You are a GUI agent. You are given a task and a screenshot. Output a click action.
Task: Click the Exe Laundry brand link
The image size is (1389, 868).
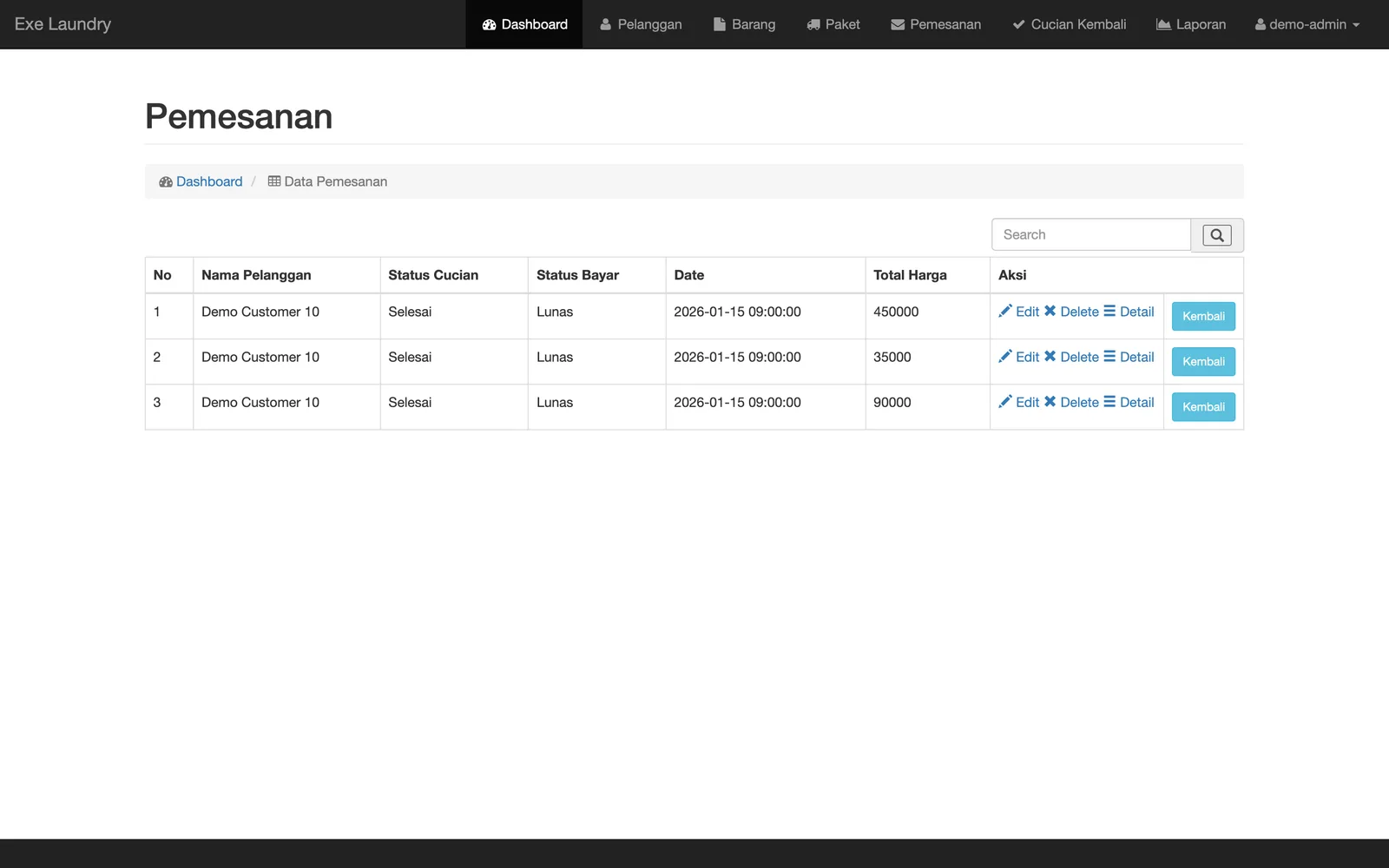(63, 24)
